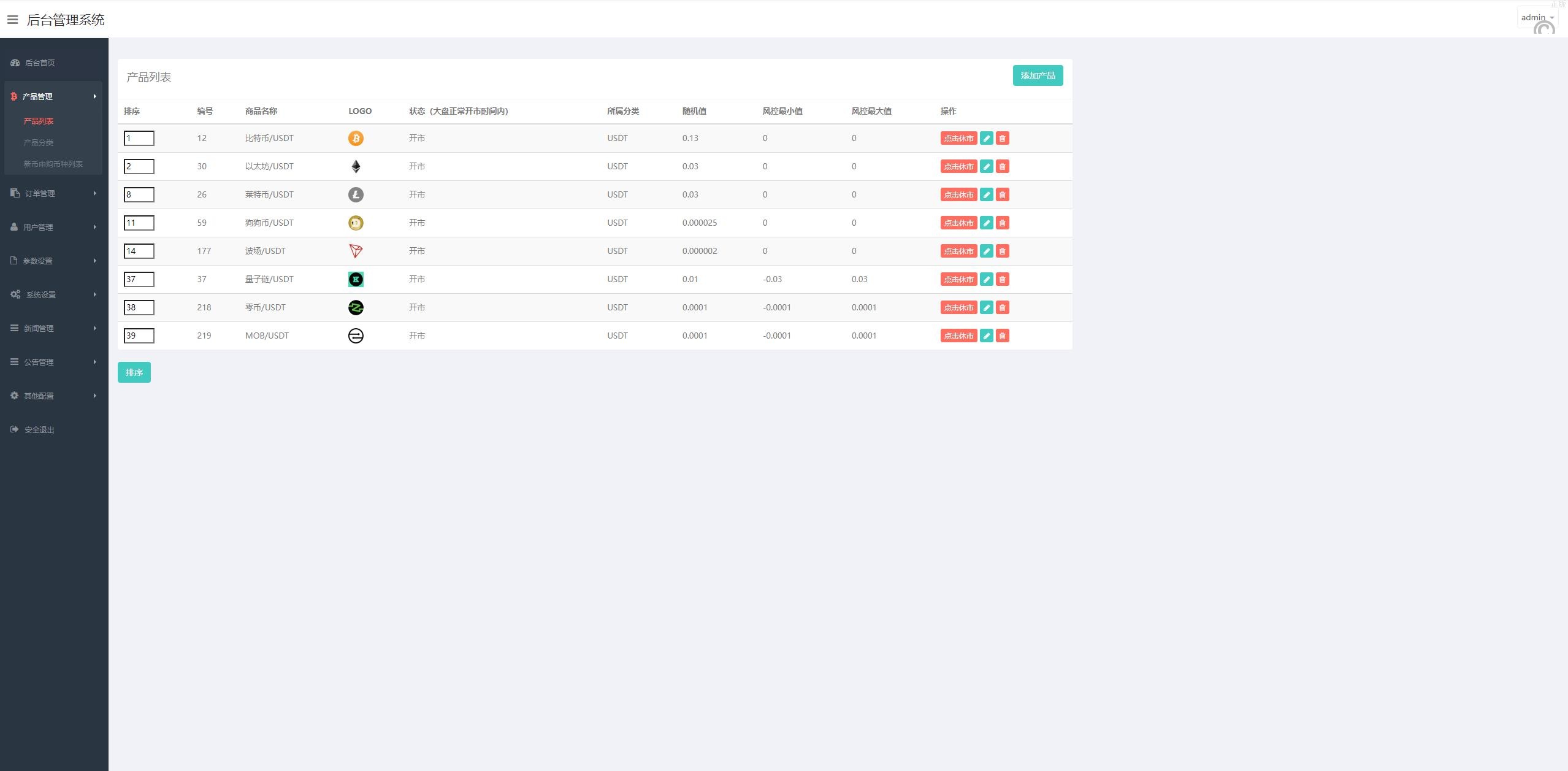This screenshot has height=771, width=1568.
Task: Click the Litecoin logo for 莱特币/USDT
Action: tap(356, 194)
